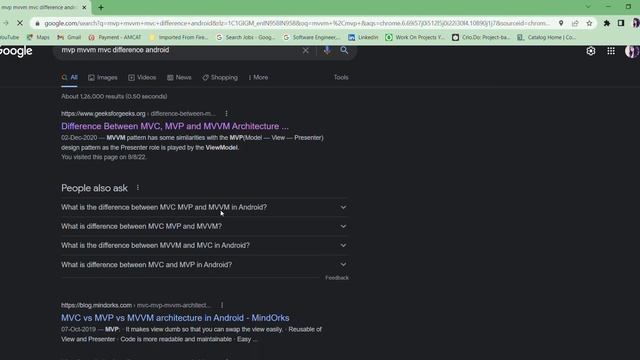Open the More search categories menu
The width and height of the screenshot is (640, 360).
click(x=258, y=77)
